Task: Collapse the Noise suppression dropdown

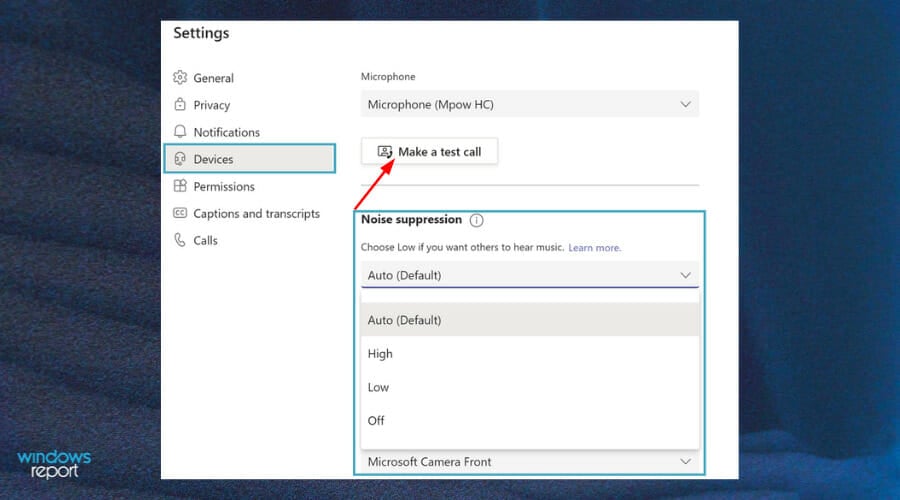Action: click(685, 275)
